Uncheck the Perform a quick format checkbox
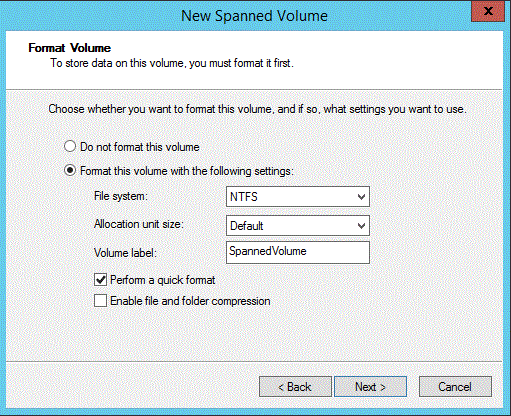The image size is (511, 416). (x=100, y=280)
